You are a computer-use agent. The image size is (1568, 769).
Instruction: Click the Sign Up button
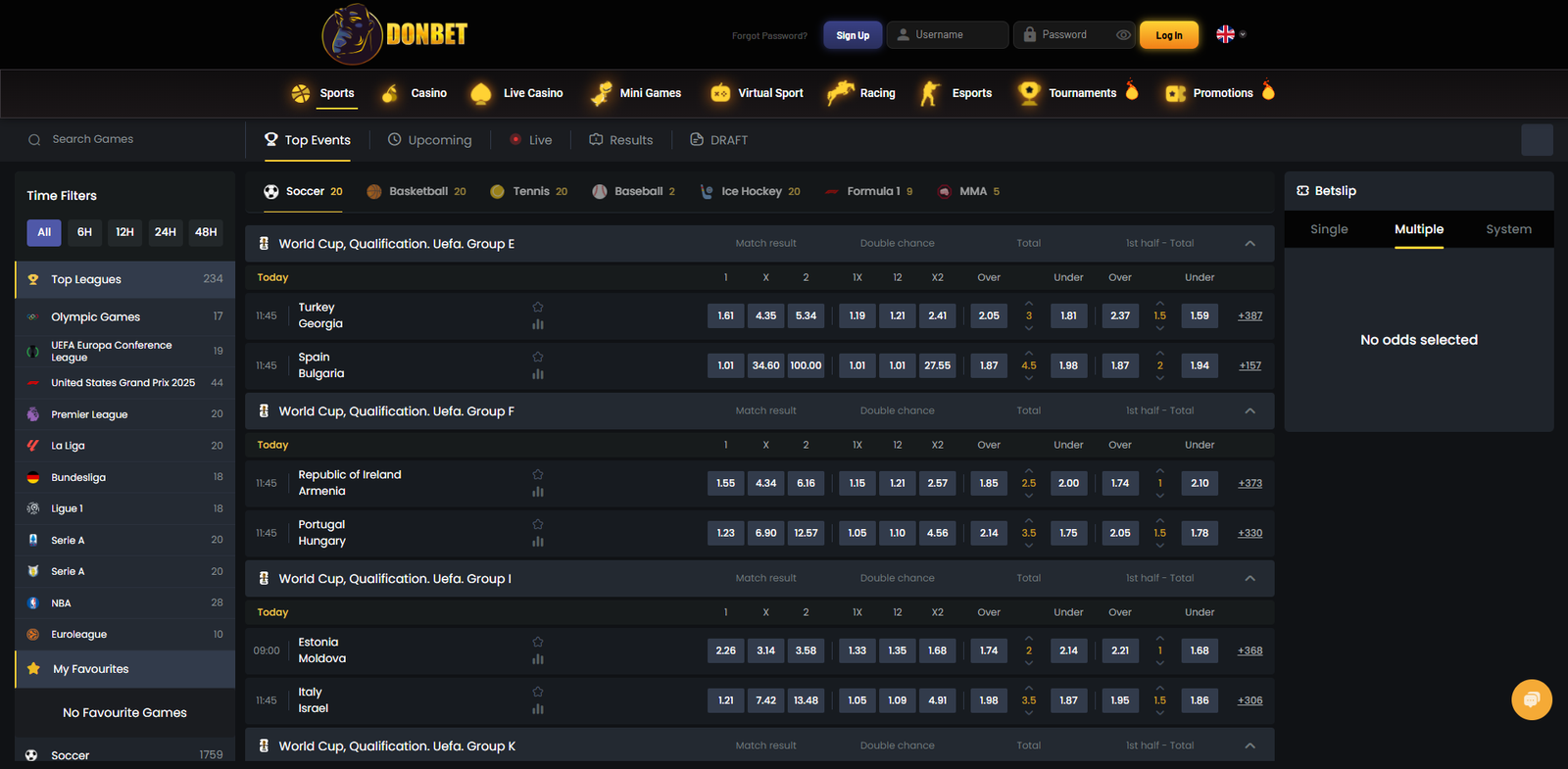pos(853,35)
